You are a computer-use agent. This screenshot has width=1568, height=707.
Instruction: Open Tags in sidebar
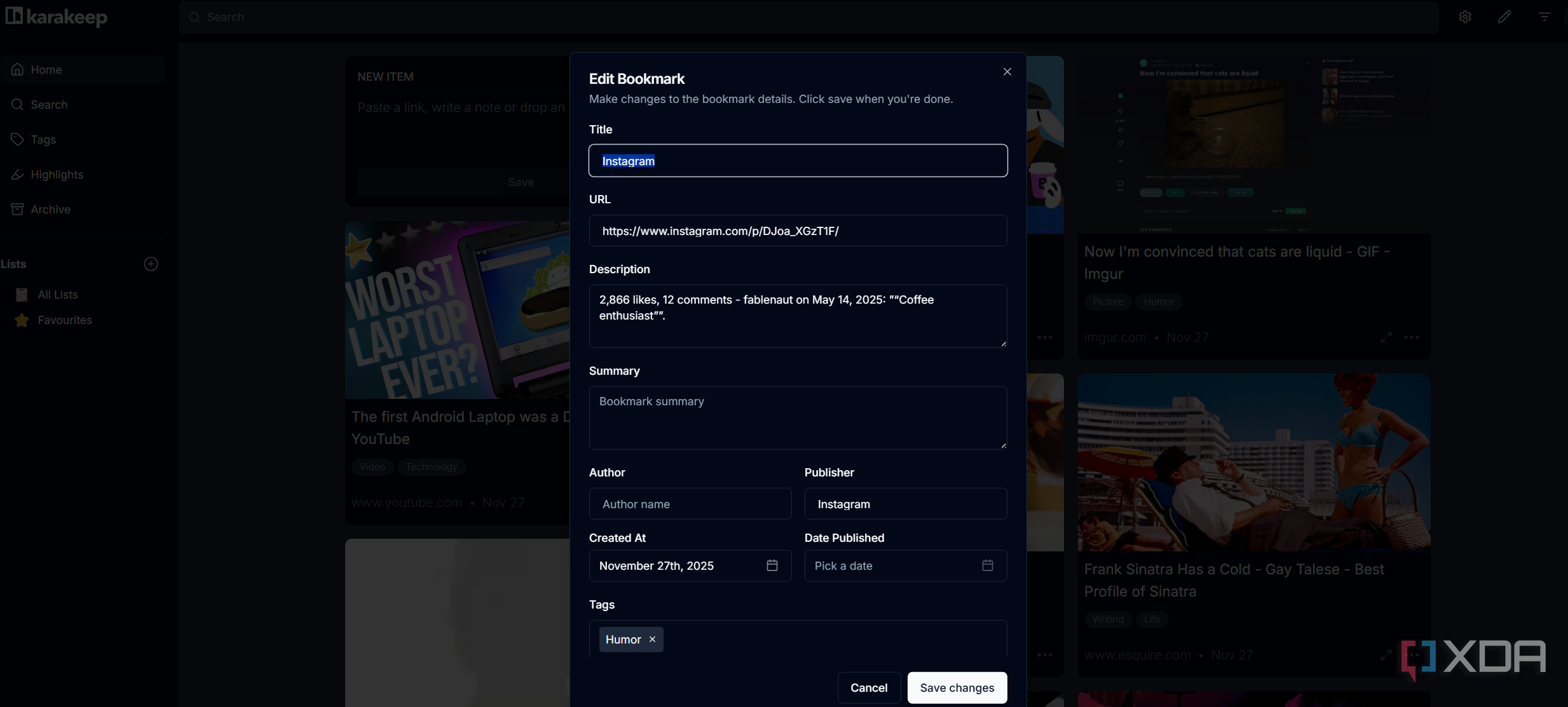[83, 139]
